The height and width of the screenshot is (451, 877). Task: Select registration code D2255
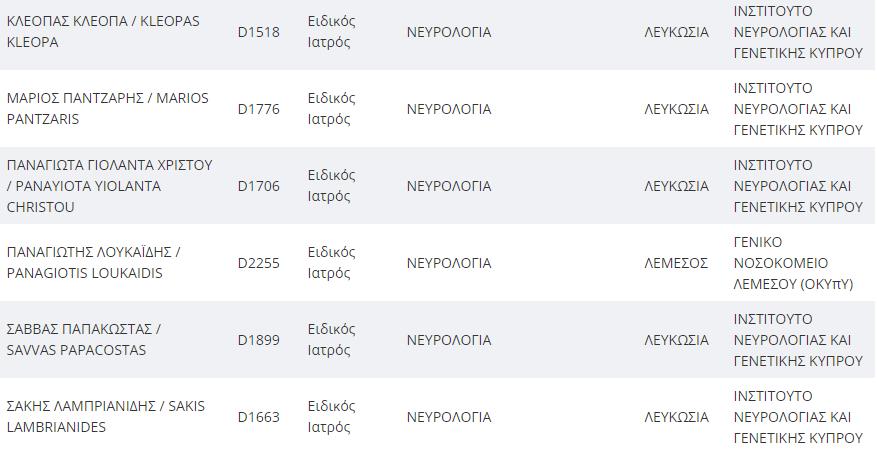tap(258, 263)
